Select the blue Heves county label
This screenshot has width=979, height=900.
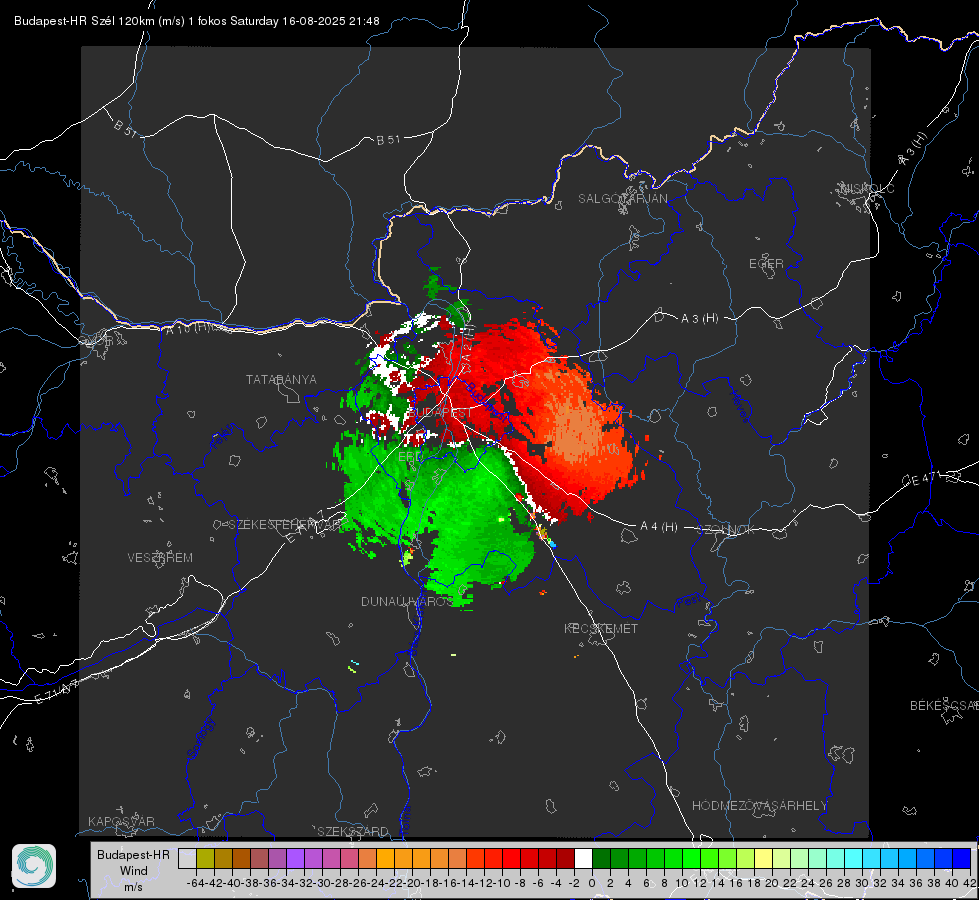(739, 406)
